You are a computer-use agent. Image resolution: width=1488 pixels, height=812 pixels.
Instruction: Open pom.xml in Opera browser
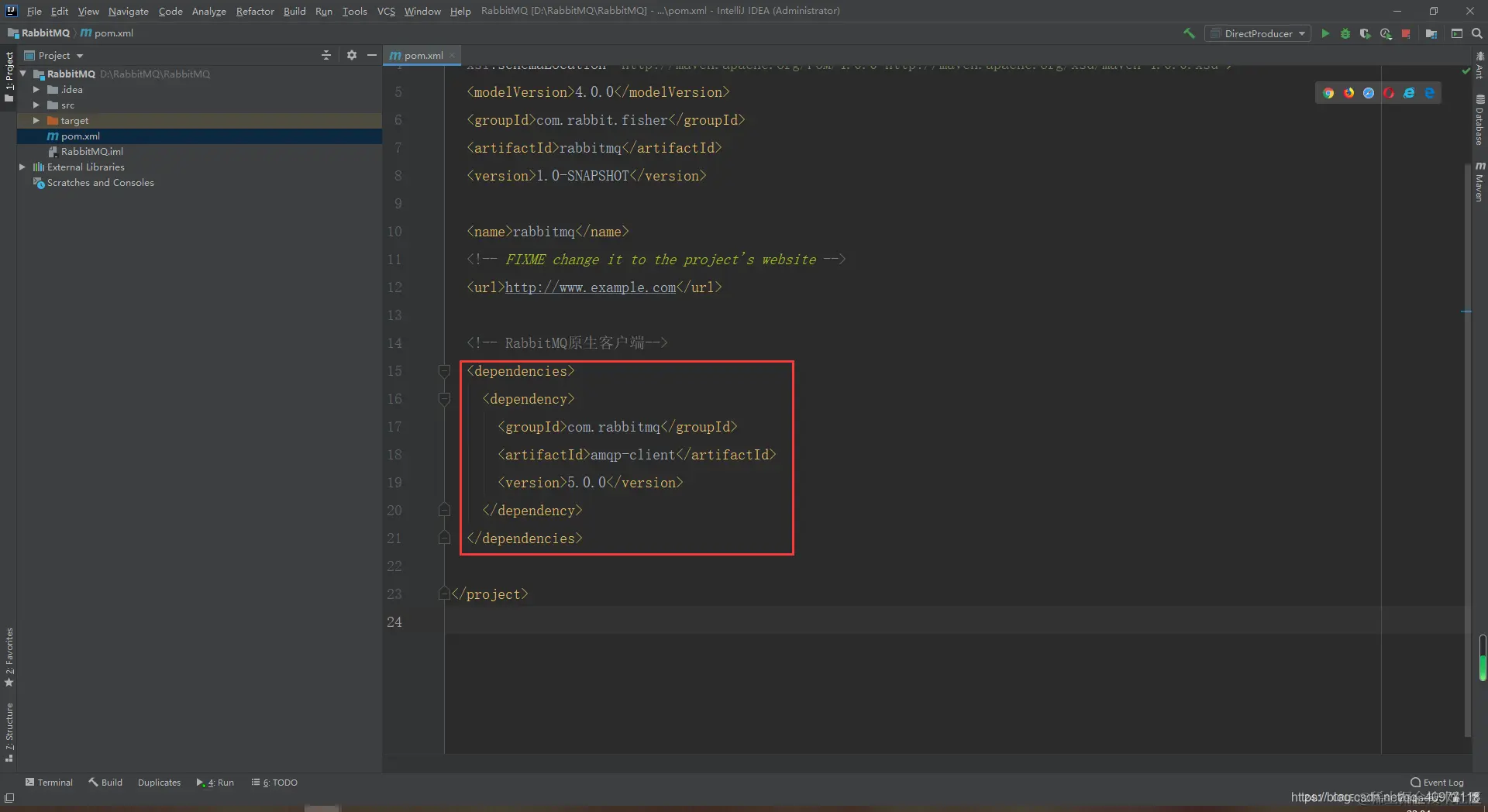[1389, 93]
